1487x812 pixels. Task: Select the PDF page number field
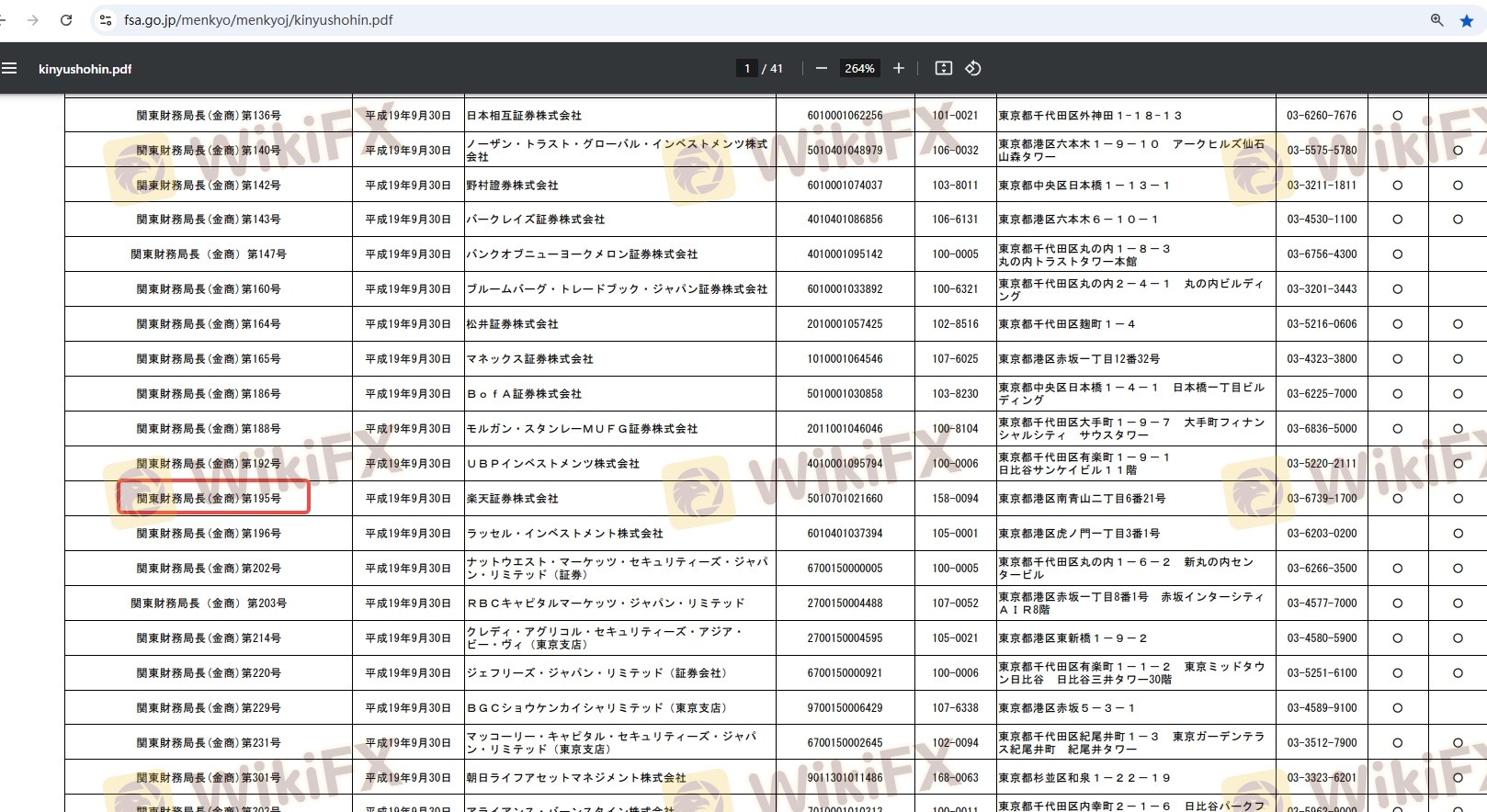click(x=747, y=68)
